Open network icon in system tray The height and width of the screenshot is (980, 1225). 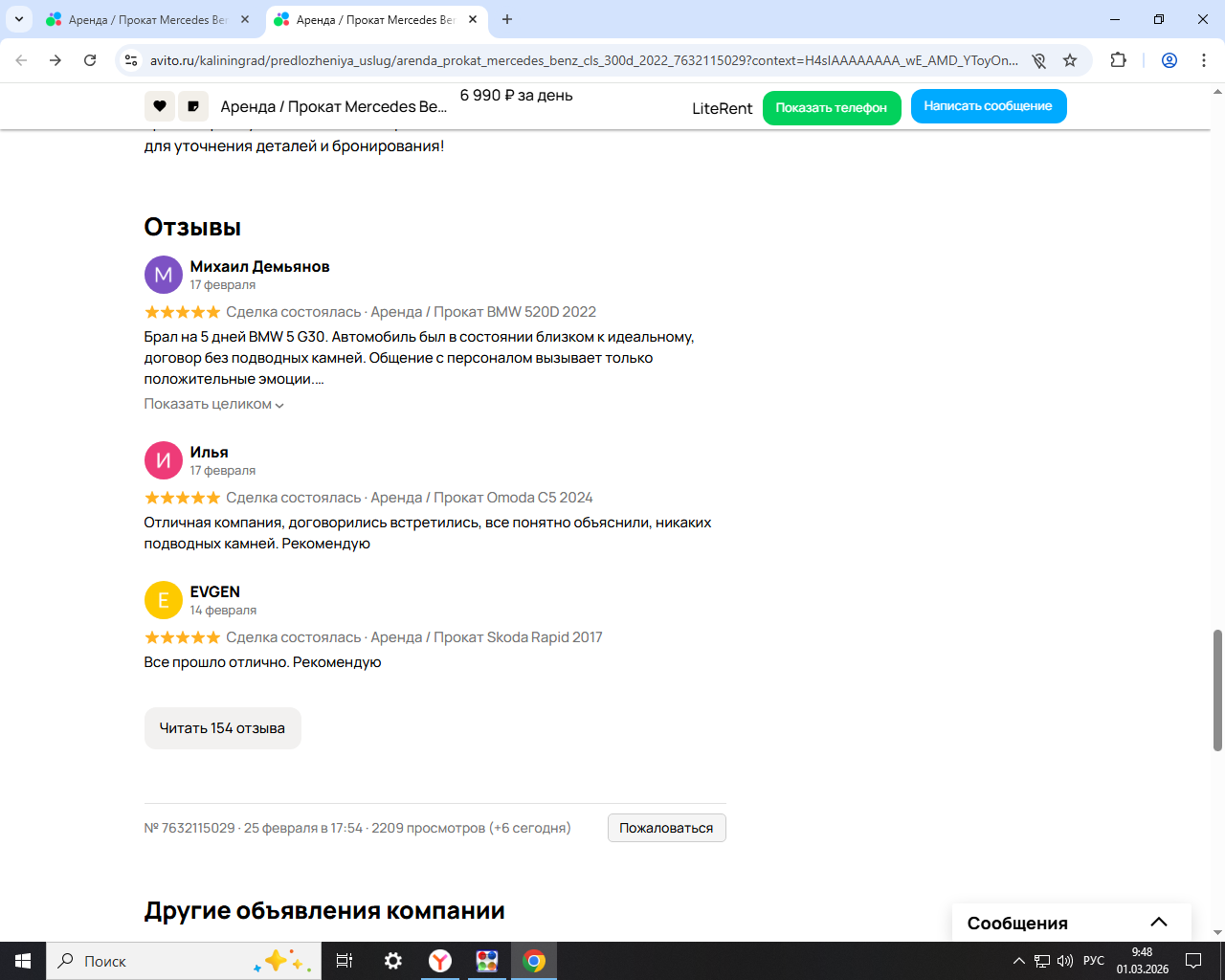[x=1042, y=961]
